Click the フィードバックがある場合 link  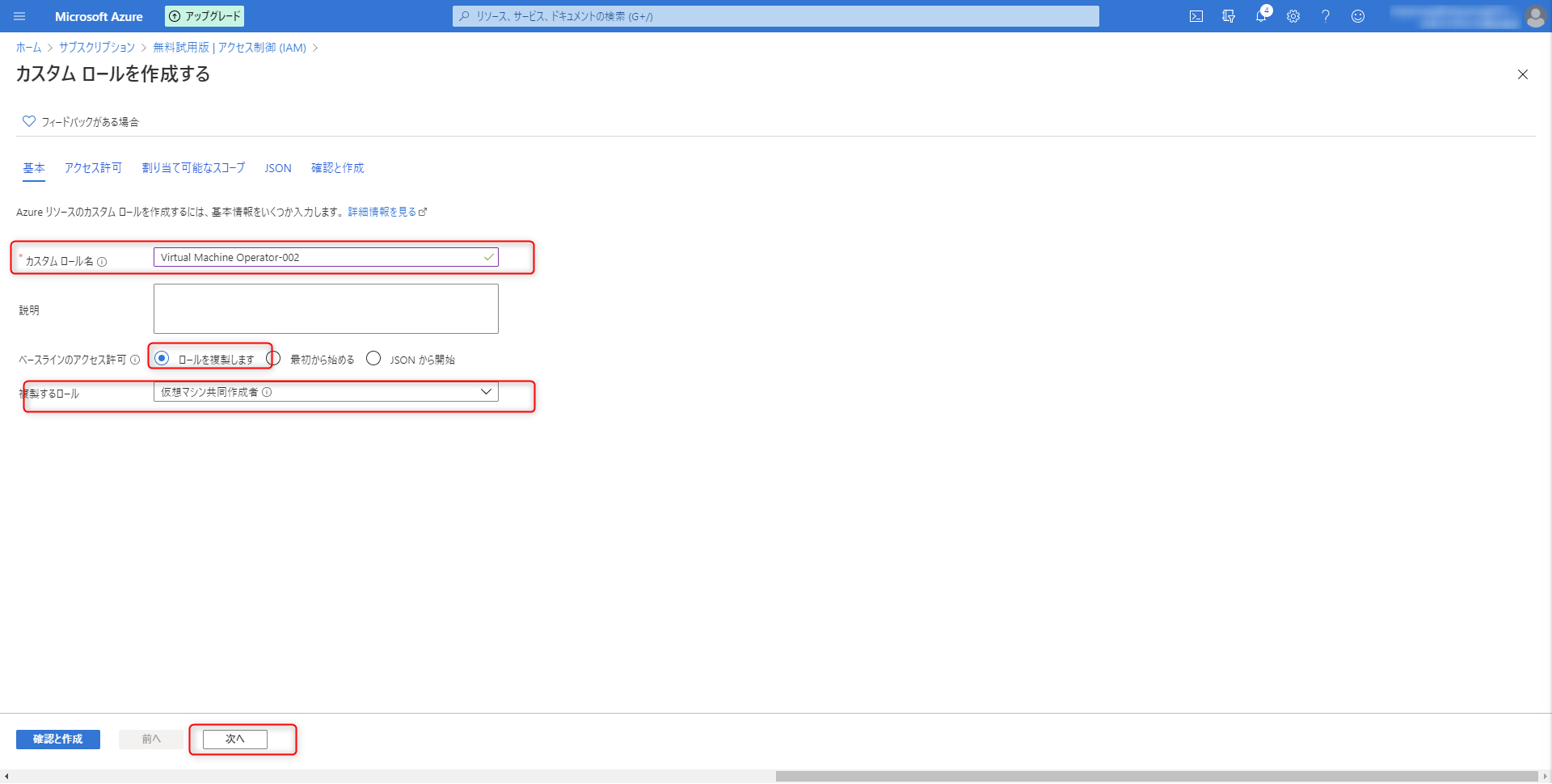point(90,122)
